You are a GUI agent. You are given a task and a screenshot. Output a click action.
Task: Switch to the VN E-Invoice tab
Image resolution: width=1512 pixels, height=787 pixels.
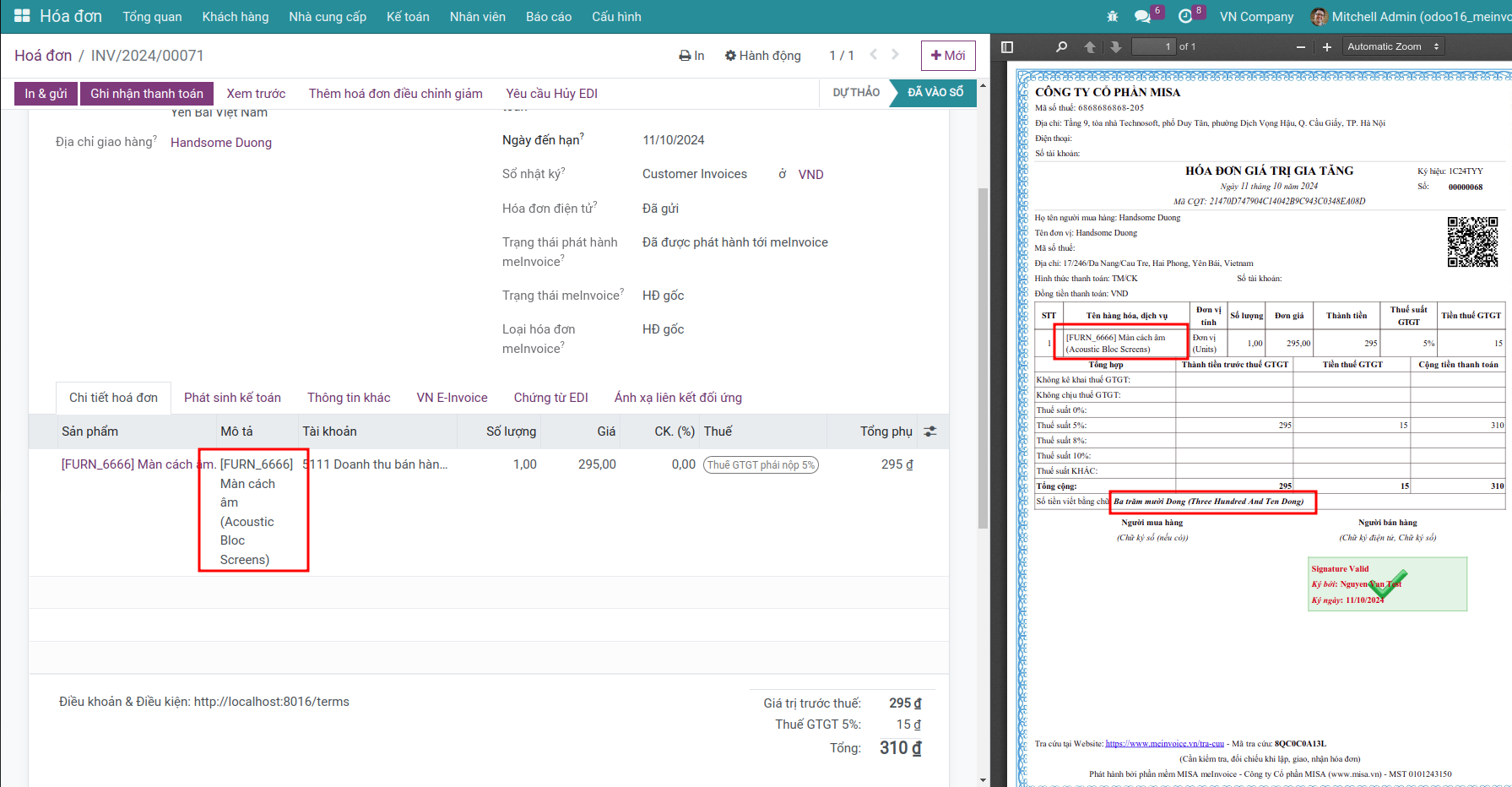coord(452,398)
